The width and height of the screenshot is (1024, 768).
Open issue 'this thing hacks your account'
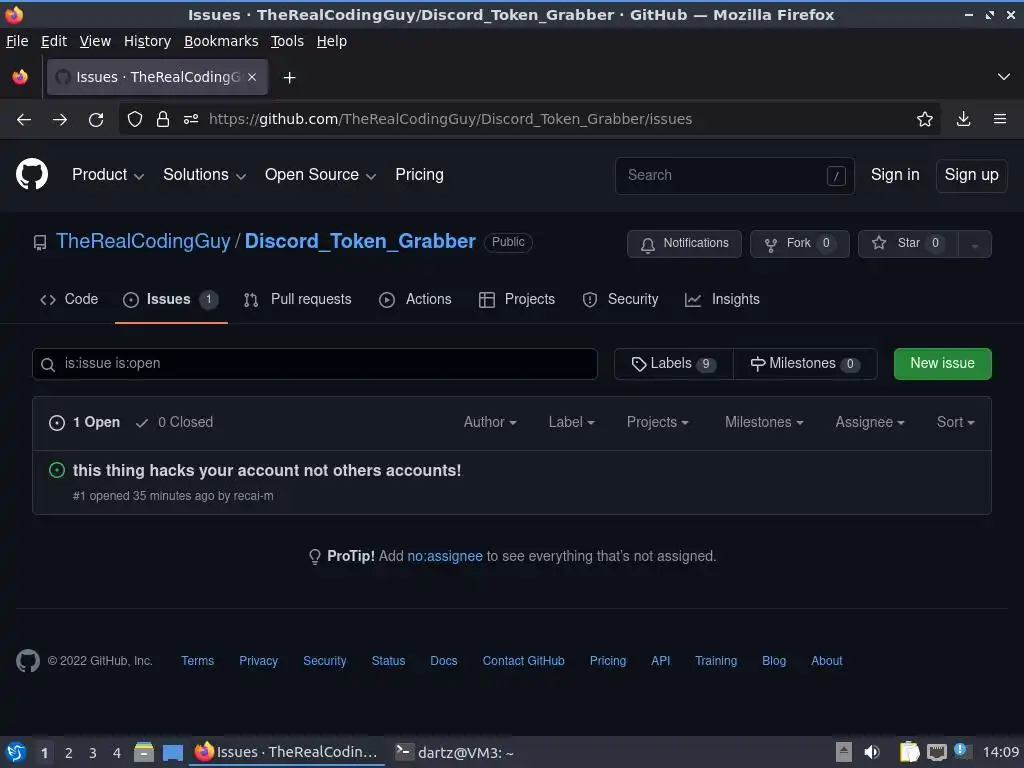(267, 471)
